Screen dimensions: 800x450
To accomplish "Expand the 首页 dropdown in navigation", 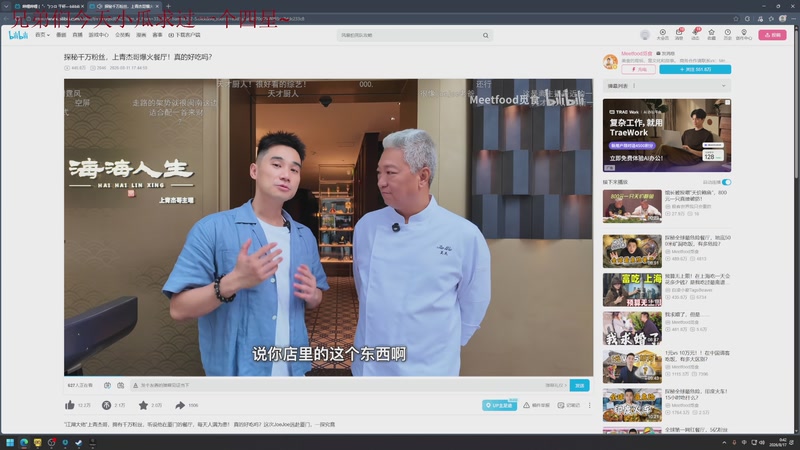I will coord(42,35).
